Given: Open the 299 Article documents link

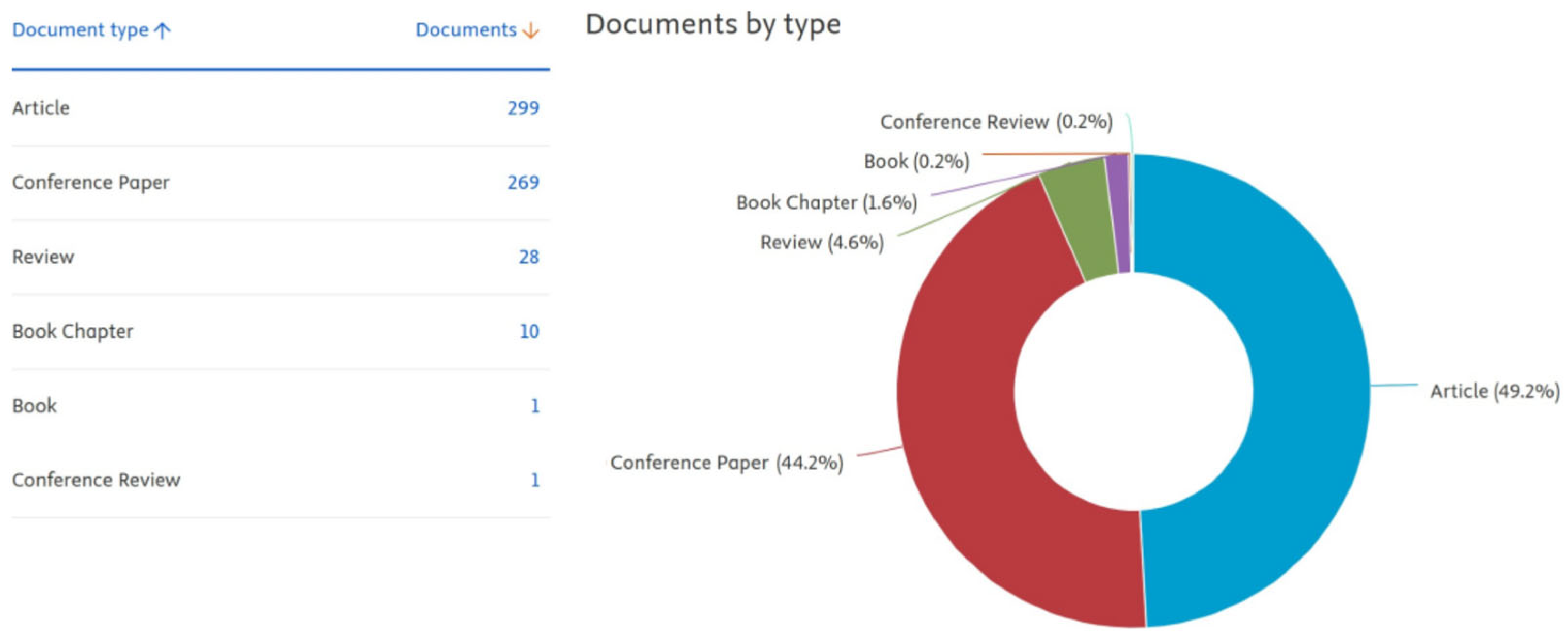Looking at the screenshot, I should click(x=523, y=108).
